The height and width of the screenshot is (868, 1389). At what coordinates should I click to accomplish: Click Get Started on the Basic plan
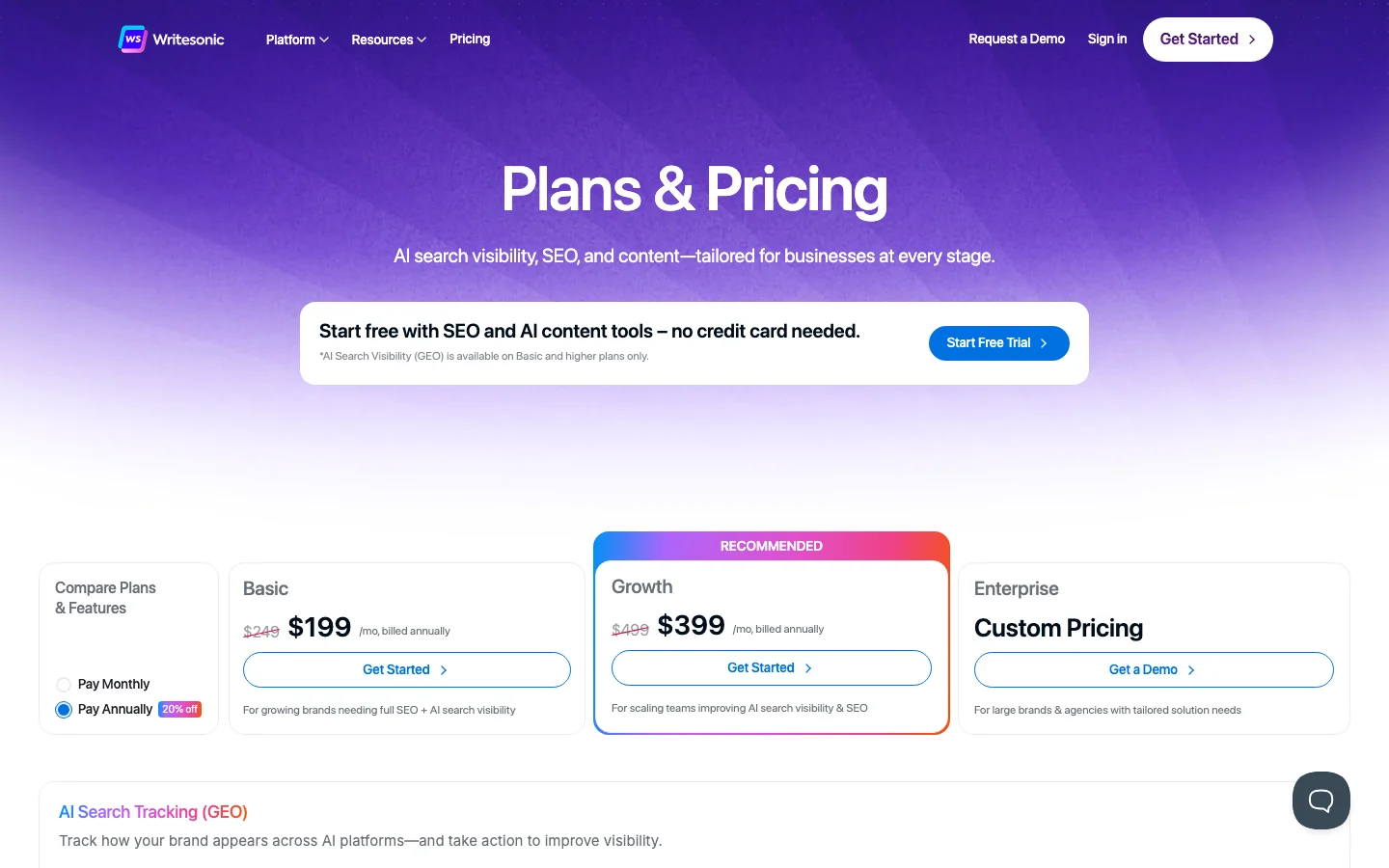click(x=406, y=669)
